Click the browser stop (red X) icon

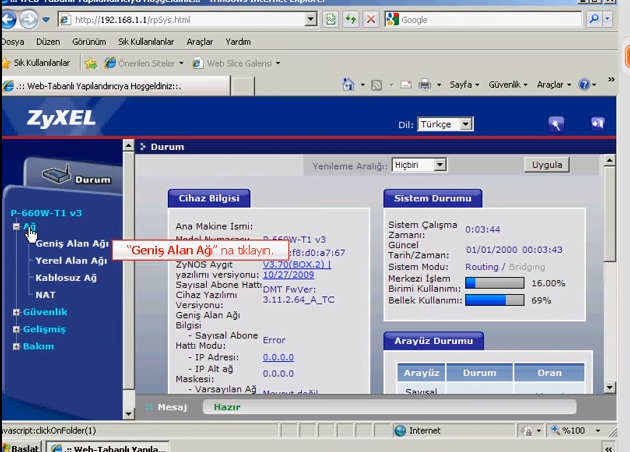point(370,19)
